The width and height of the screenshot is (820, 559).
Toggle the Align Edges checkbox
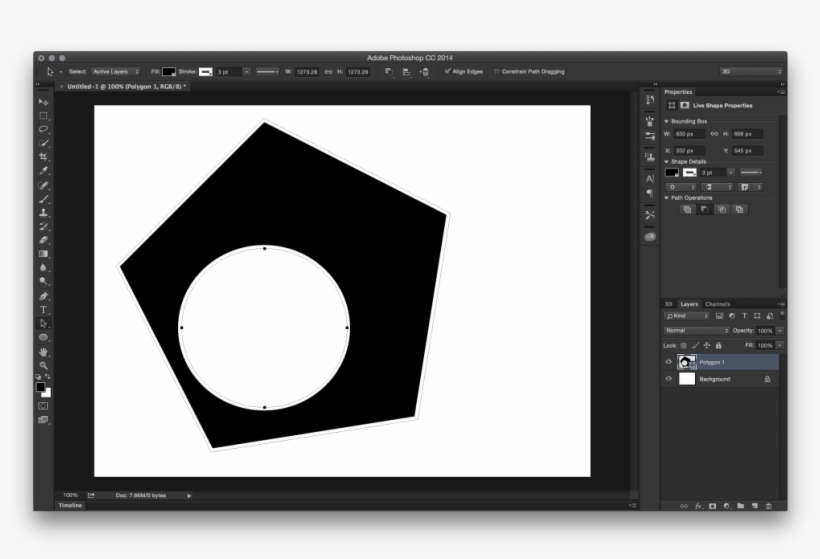click(x=447, y=72)
